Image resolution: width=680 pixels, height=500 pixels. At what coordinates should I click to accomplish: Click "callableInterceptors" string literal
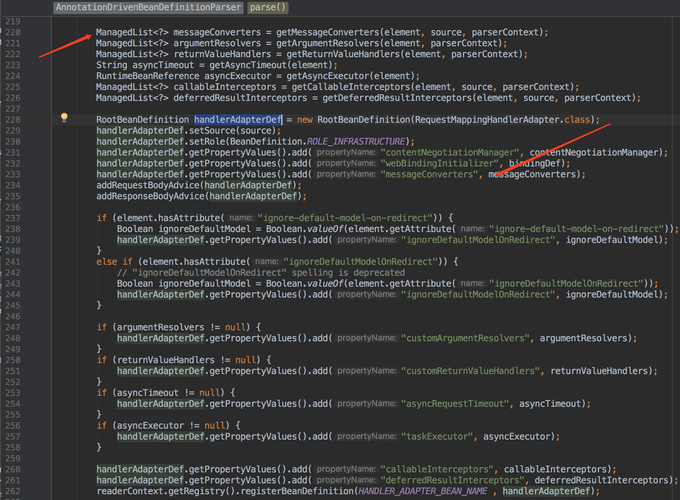coord(437,469)
